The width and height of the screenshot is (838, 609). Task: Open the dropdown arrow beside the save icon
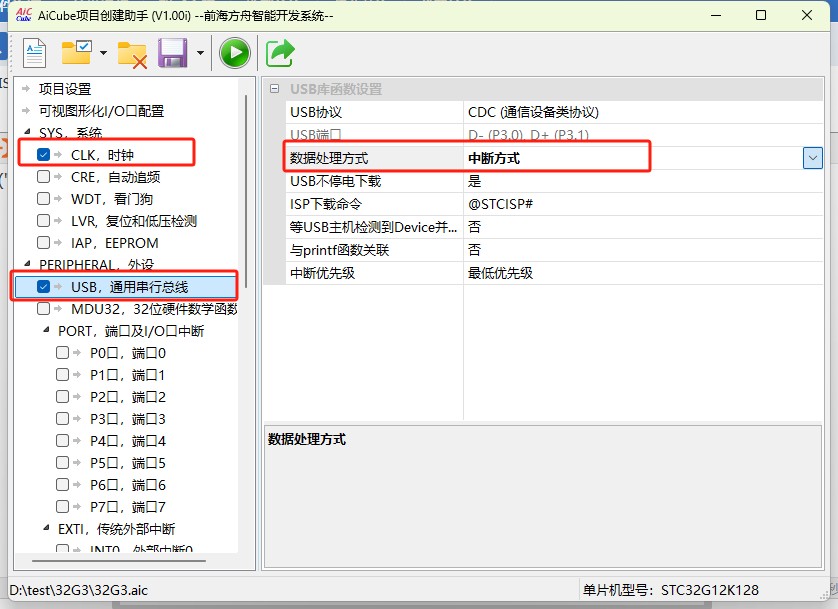[x=200, y=53]
